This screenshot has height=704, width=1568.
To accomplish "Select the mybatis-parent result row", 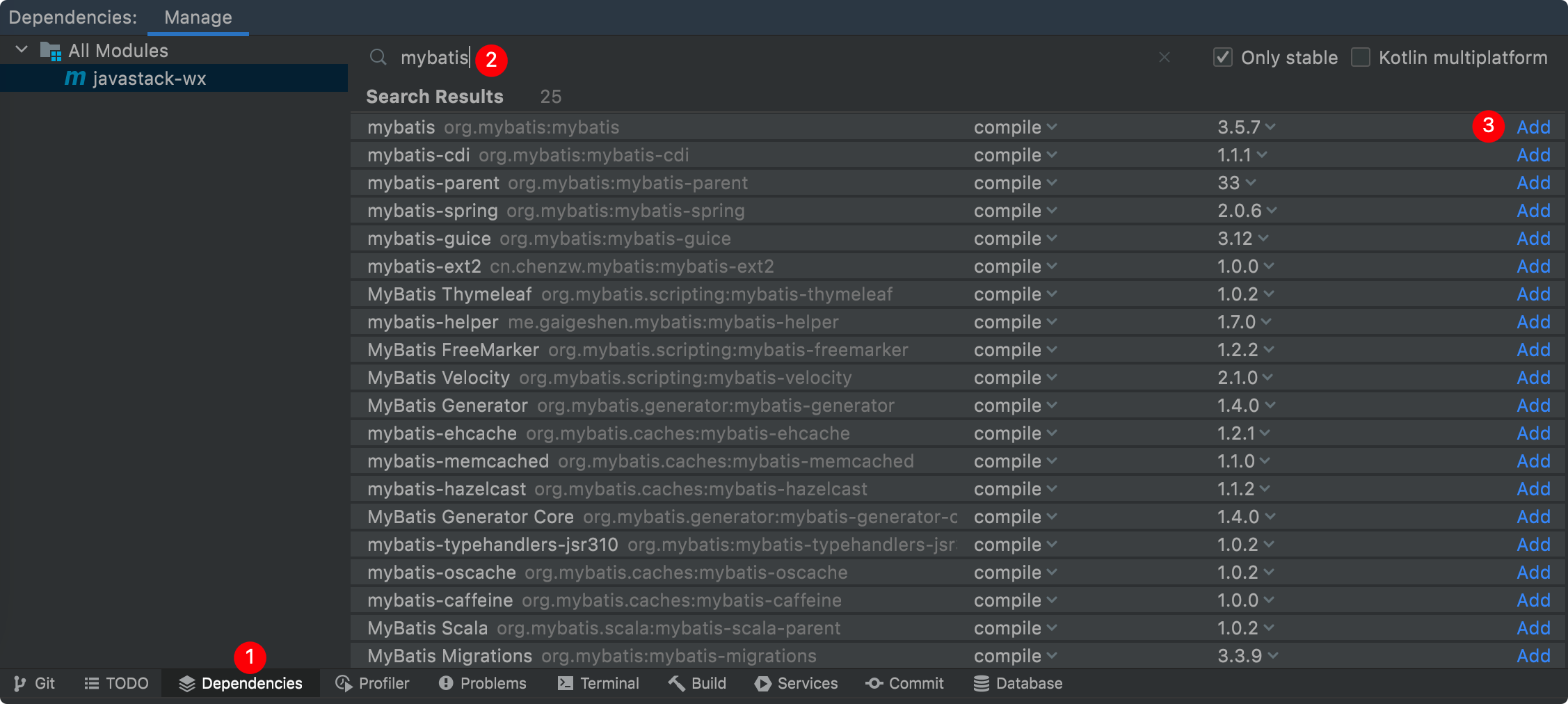I will click(957, 183).
